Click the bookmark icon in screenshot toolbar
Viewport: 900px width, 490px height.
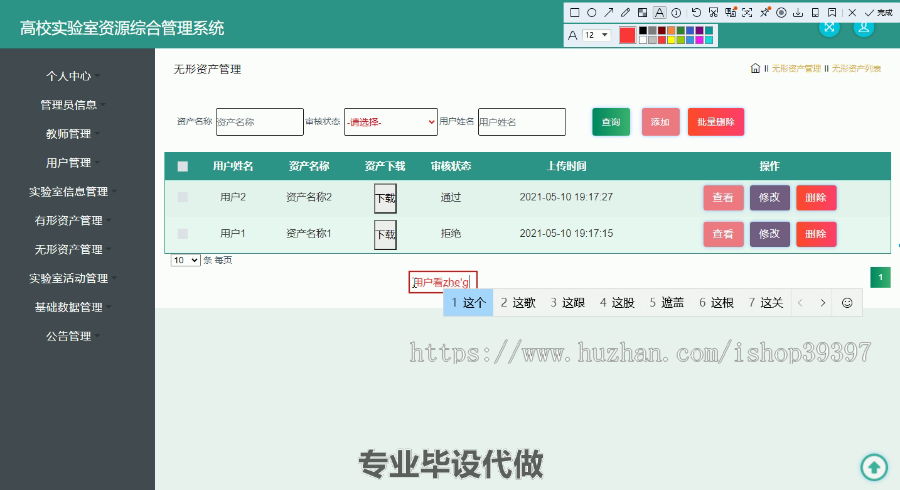tap(832, 12)
